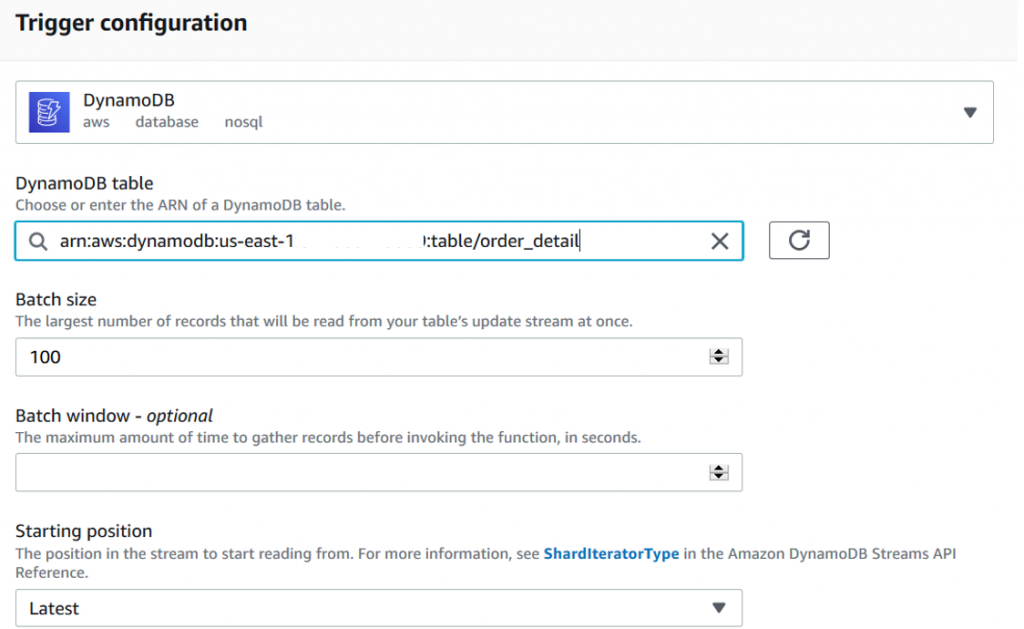Clear the DynamoDB table ARN with X
This screenshot has width=1024, height=629.
pos(719,241)
